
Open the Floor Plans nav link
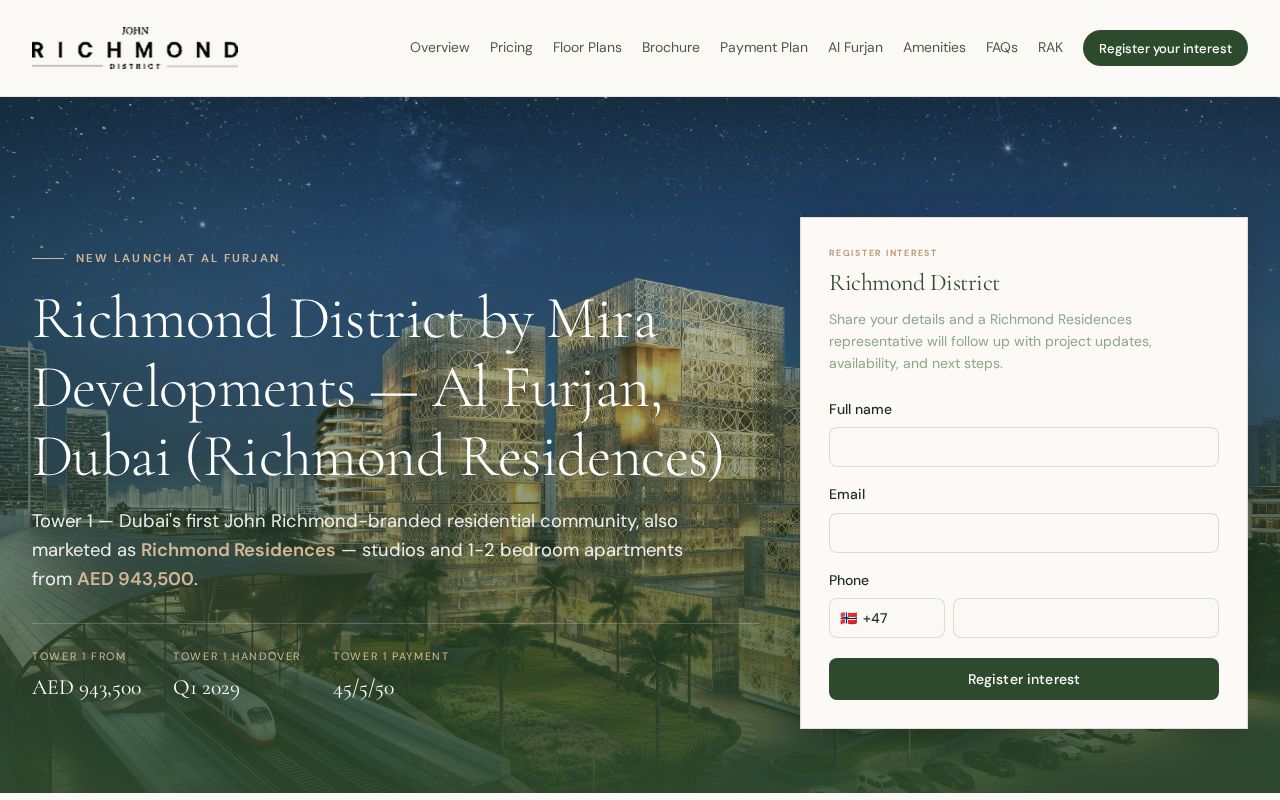pos(587,47)
